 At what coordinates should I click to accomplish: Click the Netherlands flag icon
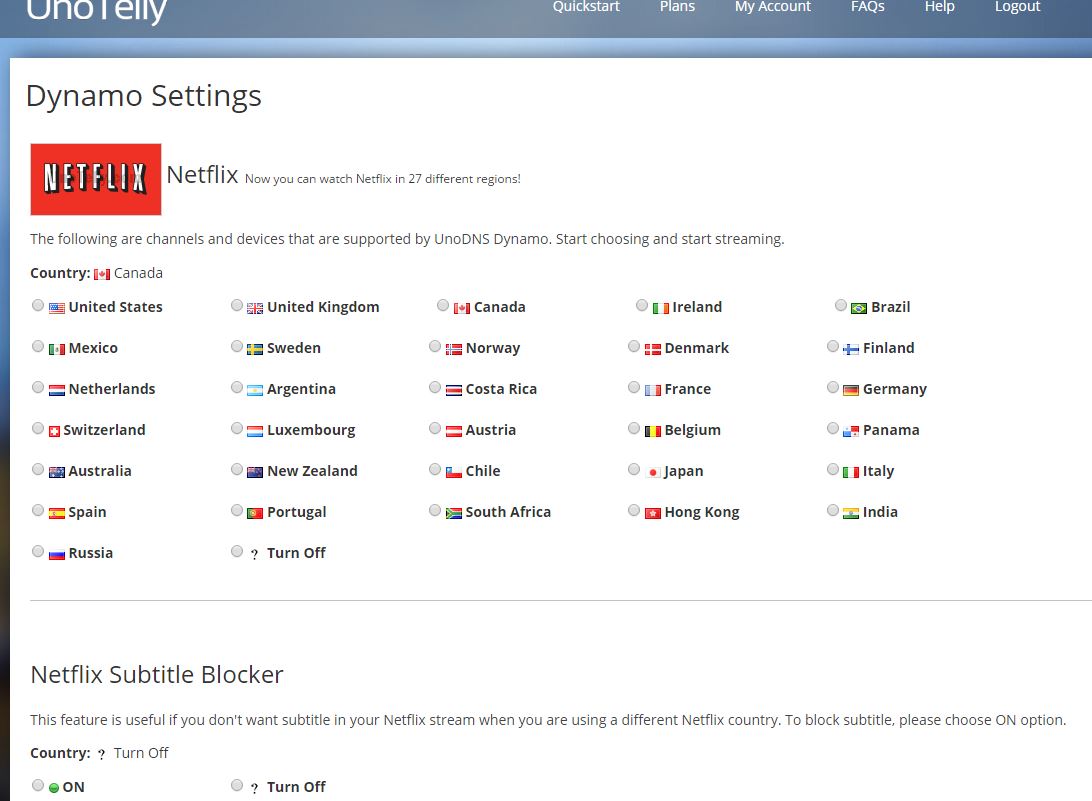click(57, 390)
